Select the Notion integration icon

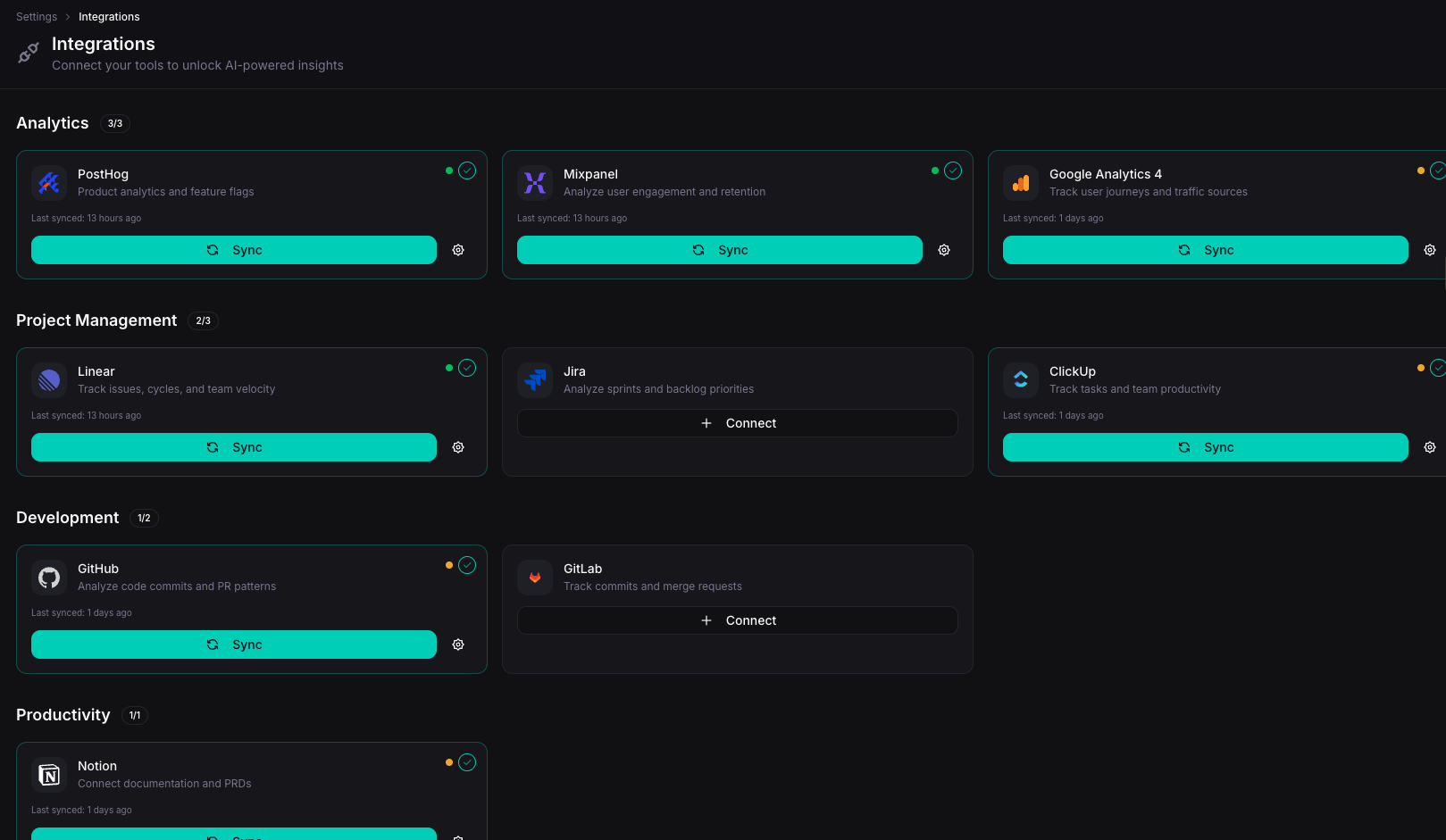coord(49,775)
